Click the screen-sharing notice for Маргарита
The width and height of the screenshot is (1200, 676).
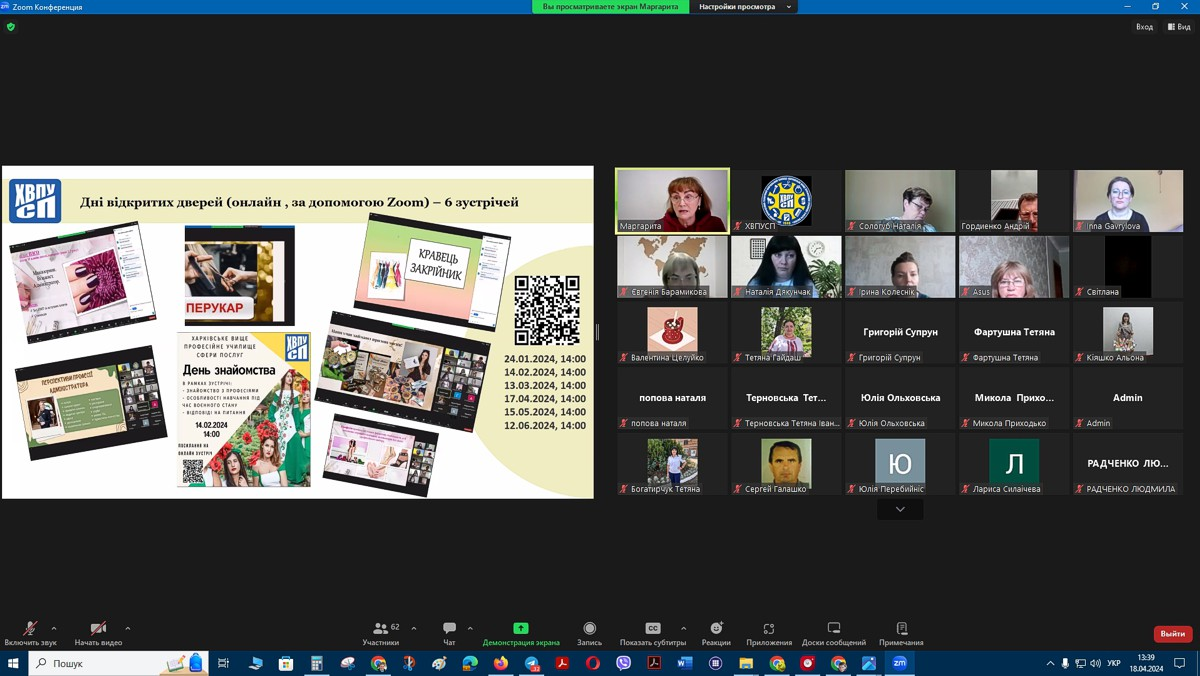point(610,7)
